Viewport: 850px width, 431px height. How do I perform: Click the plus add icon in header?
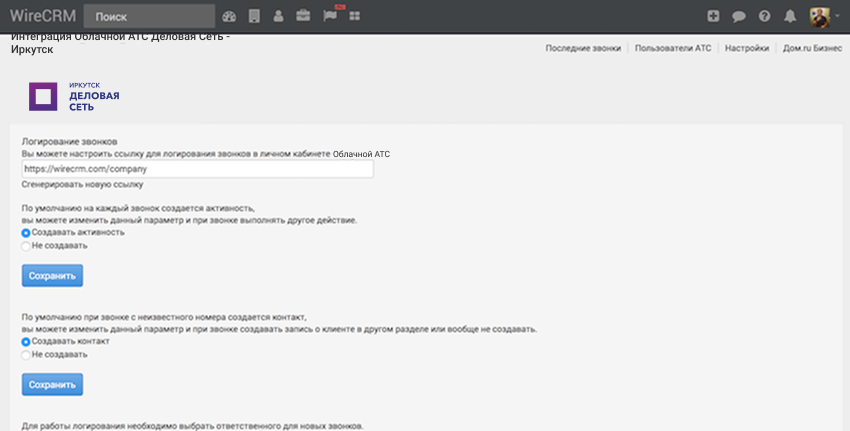[x=713, y=16]
